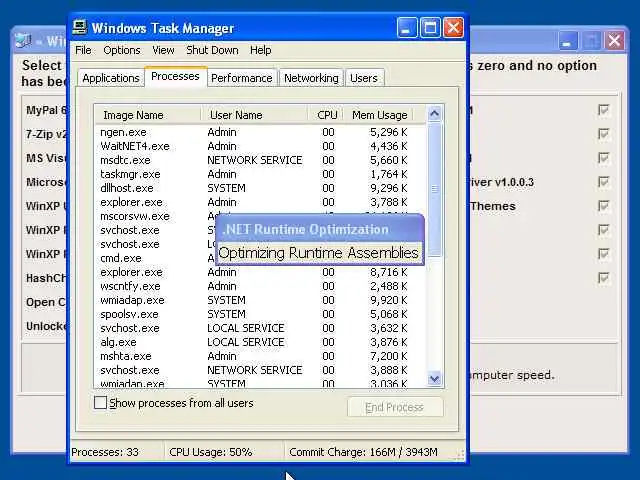The width and height of the screenshot is (640, 480).
Task: Open the Help menu
Action: (260, 50)
